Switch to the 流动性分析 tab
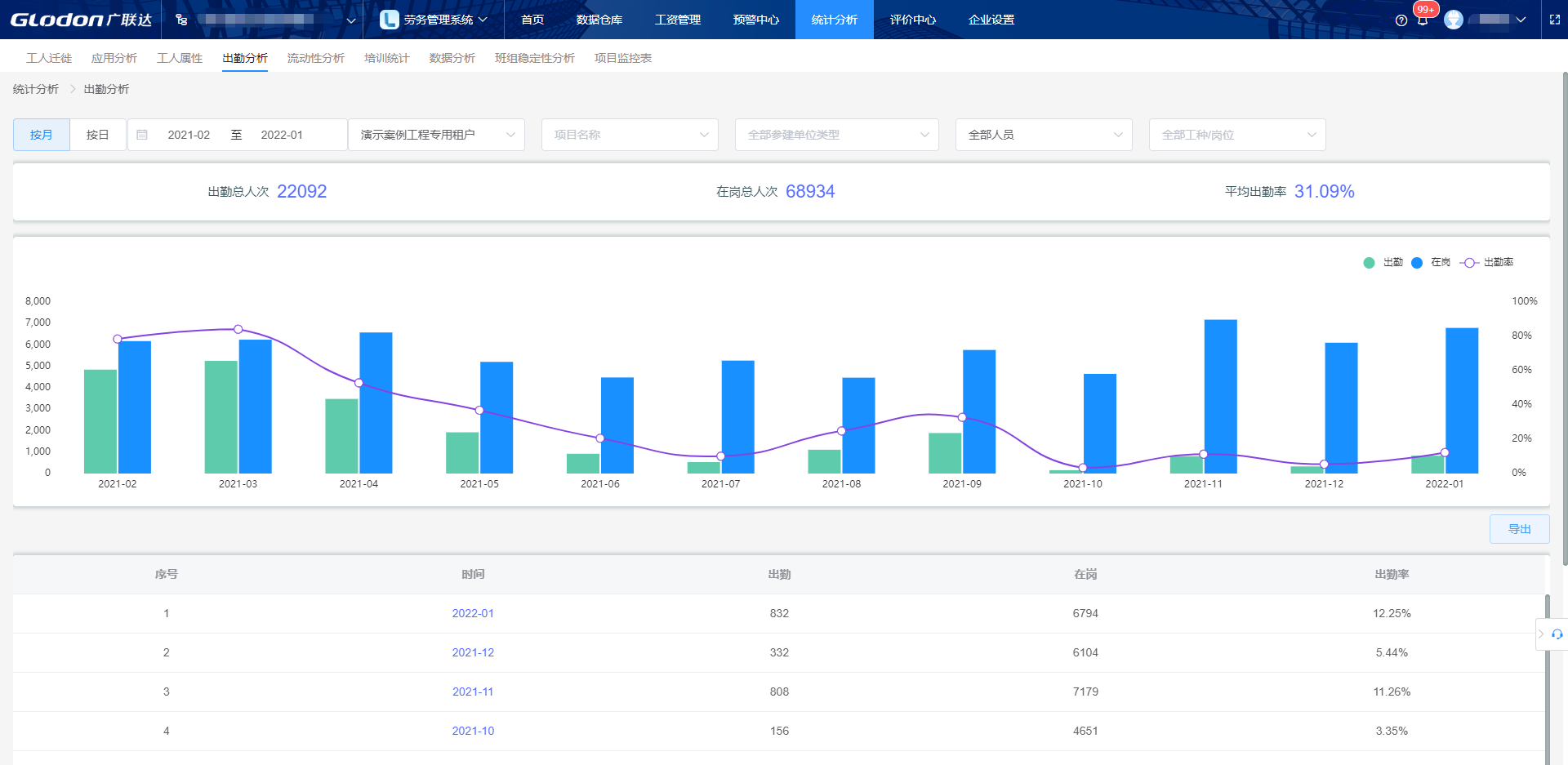Screen dimensions: 1568x765 315,58
